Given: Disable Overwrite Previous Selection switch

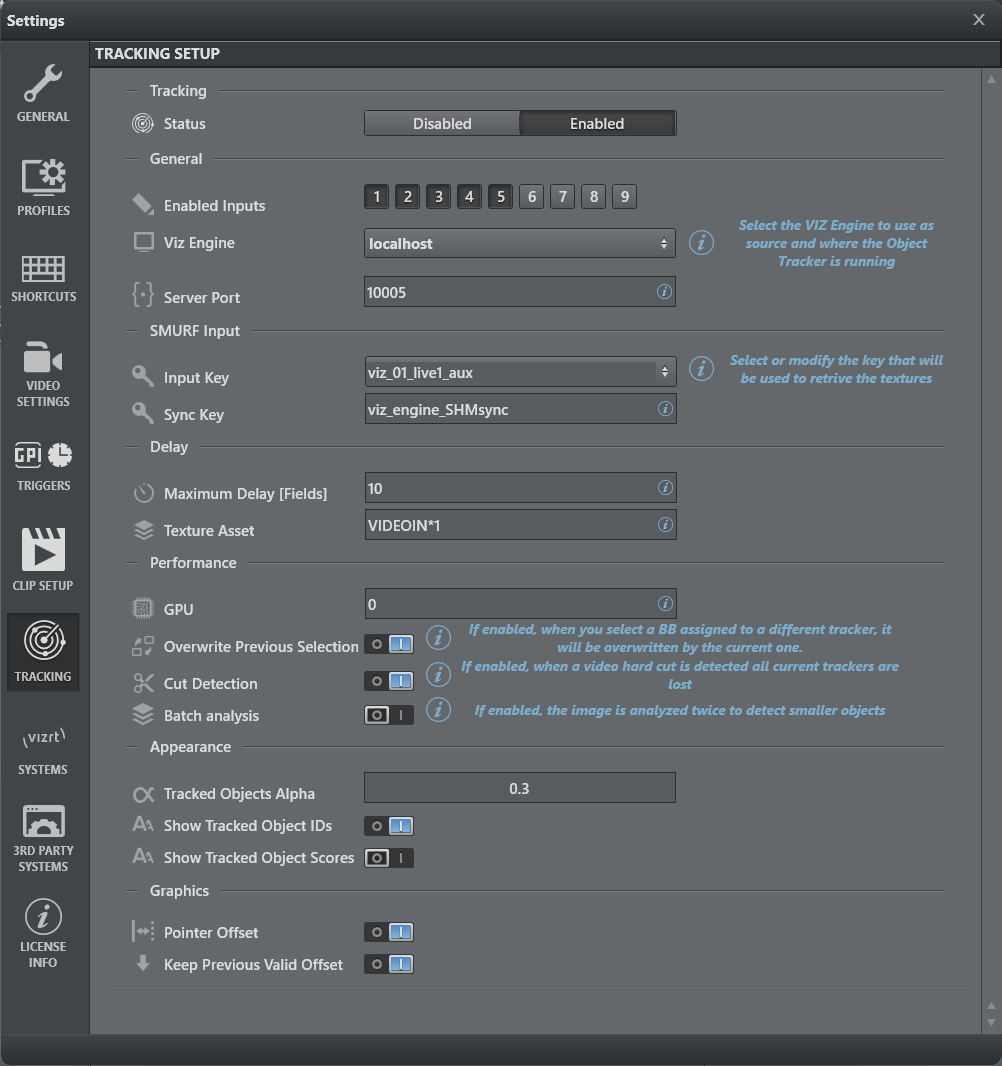Looking at the screenshot, I should (388, 646).
